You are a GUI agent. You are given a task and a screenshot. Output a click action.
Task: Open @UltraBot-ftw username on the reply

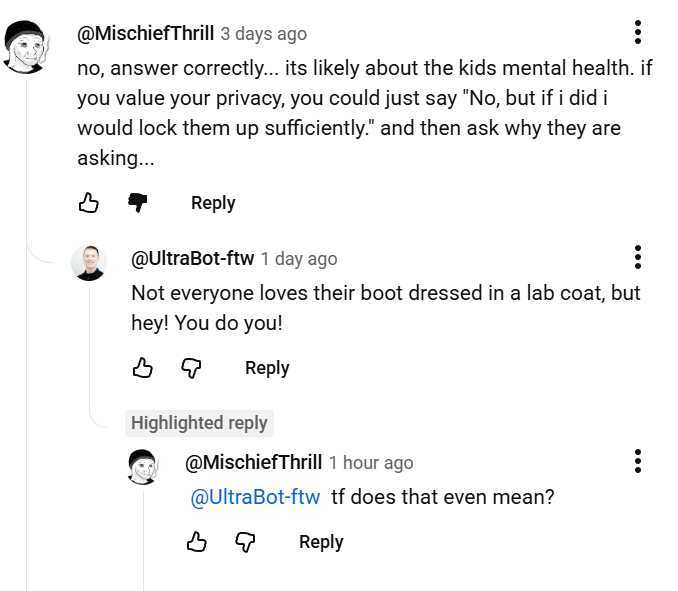coord(193,259)
